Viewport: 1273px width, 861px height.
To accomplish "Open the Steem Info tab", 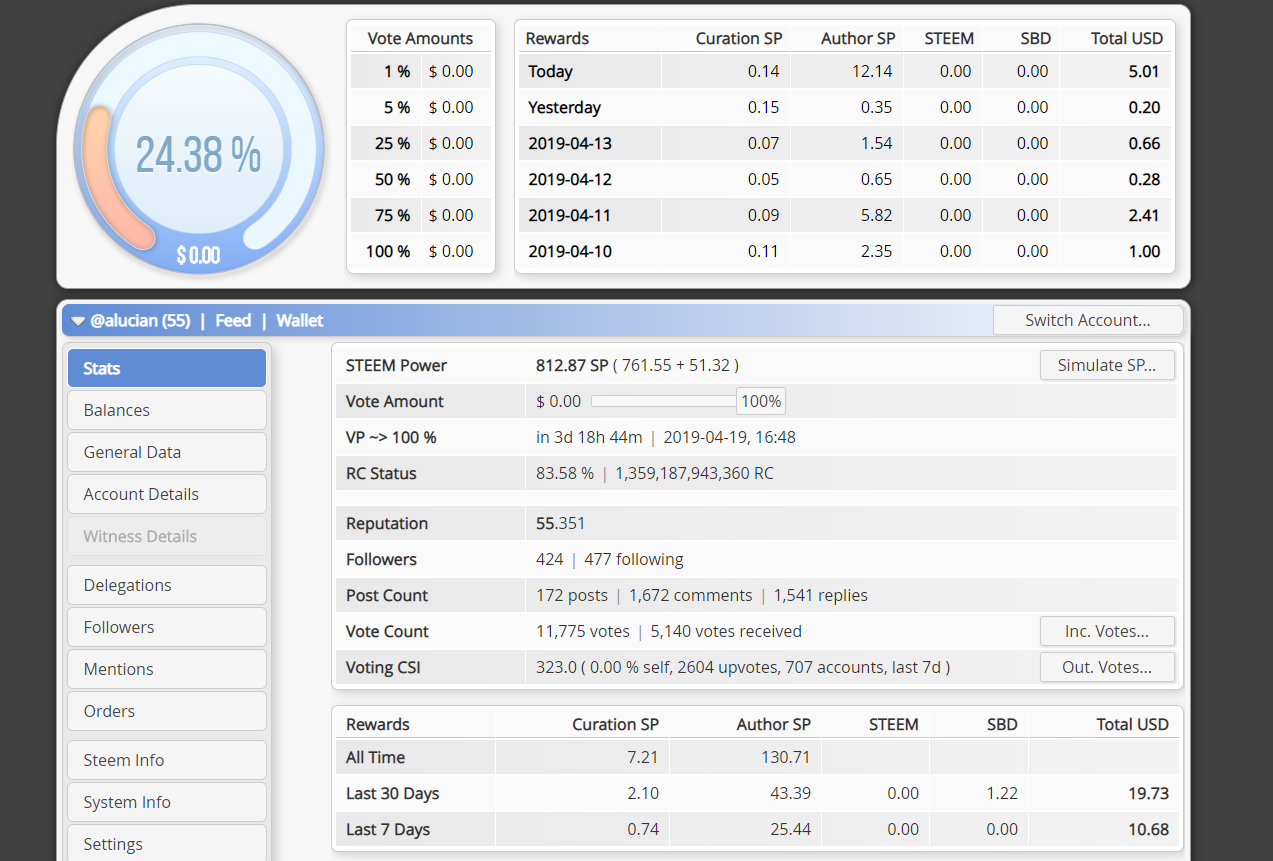I will pos(167,760).
